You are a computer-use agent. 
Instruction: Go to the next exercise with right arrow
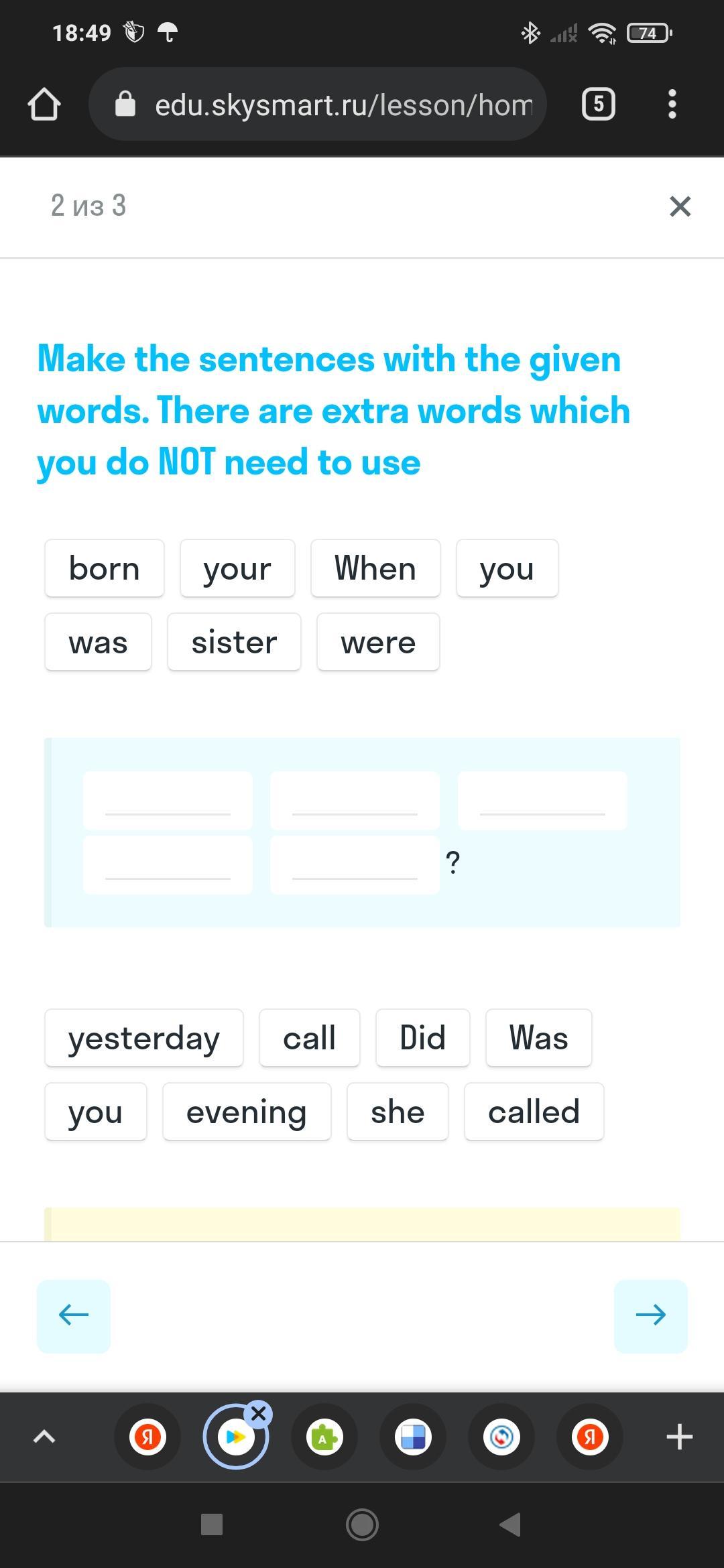[x=650, y=1316]
